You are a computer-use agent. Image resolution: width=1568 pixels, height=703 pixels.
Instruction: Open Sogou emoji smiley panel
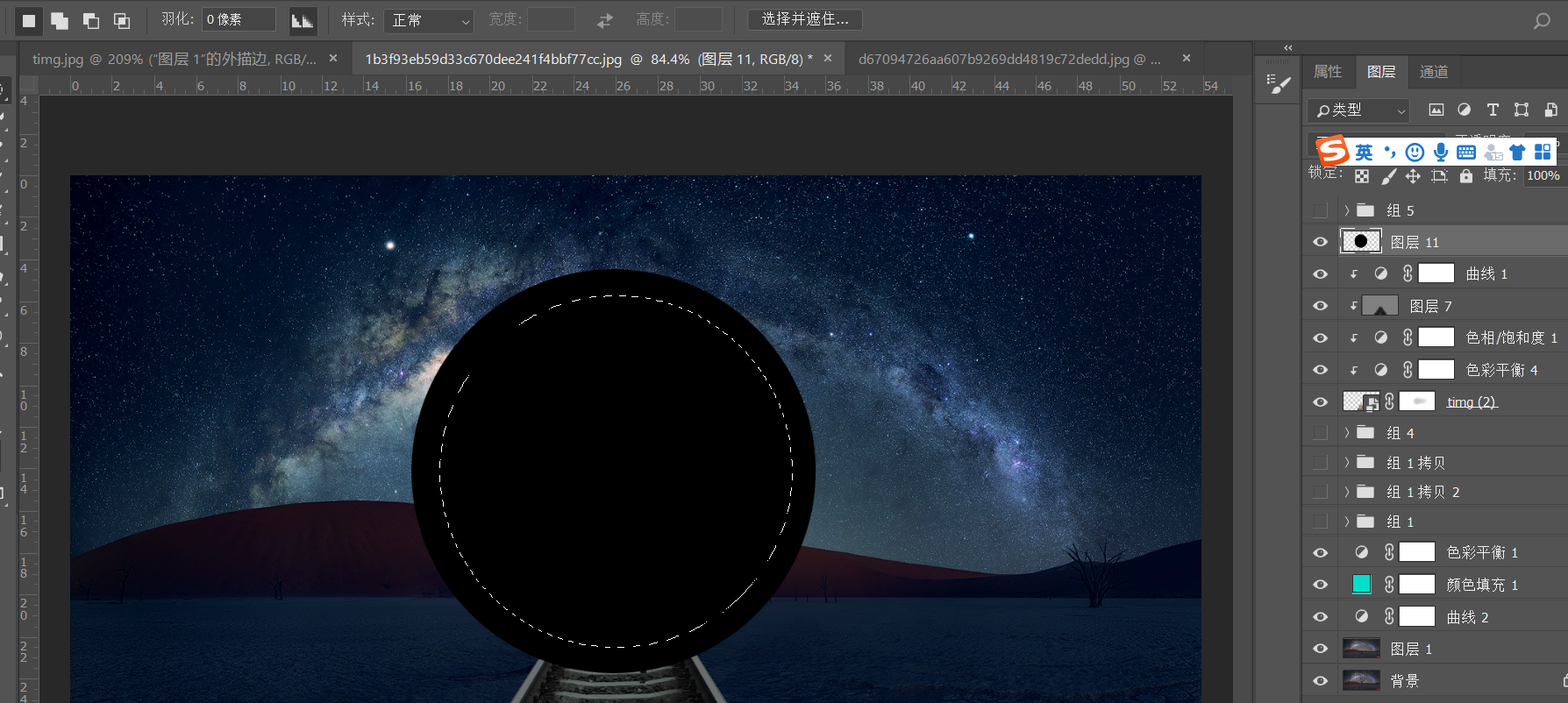tap(1415, 153)
